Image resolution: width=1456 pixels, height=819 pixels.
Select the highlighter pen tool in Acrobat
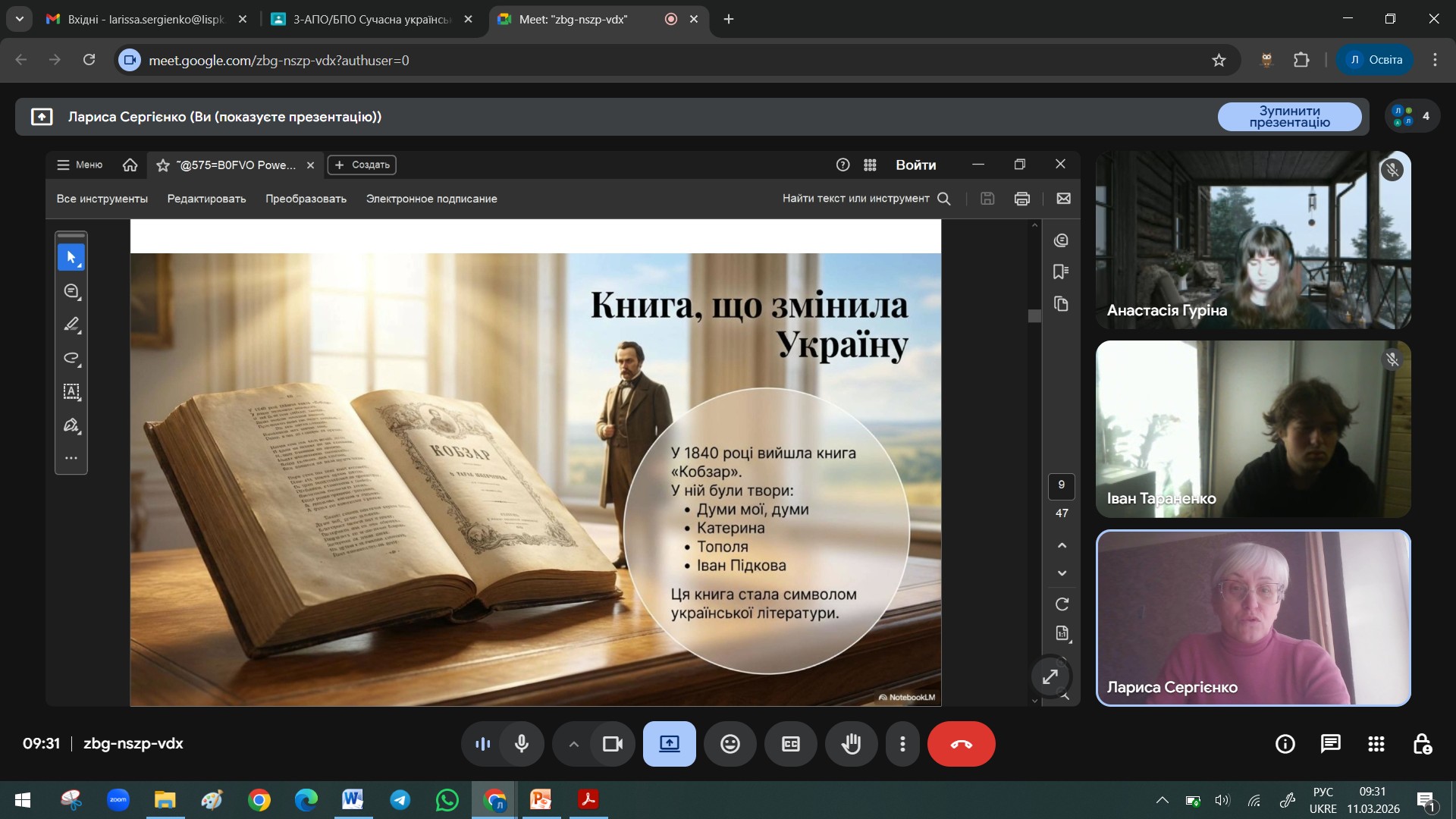click(71, 325)
